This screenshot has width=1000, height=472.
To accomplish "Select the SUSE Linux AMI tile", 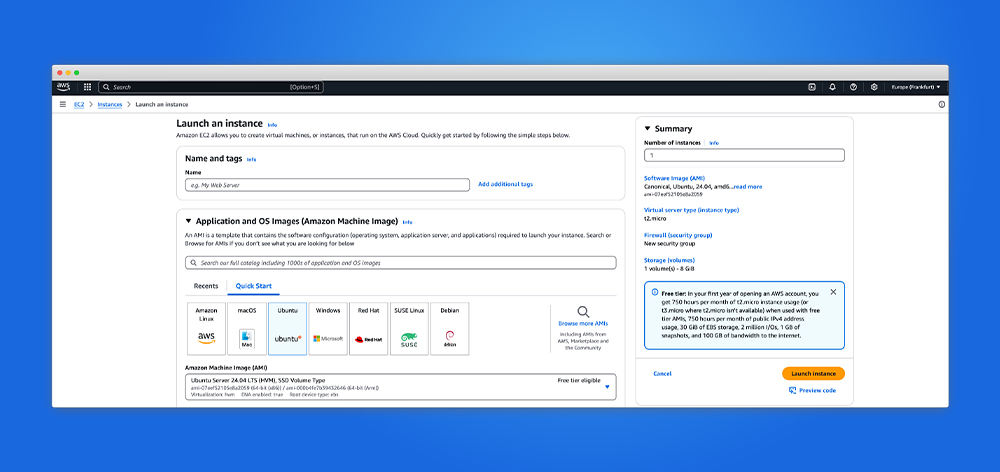I will pyautogui.click(x=409, y=328).
